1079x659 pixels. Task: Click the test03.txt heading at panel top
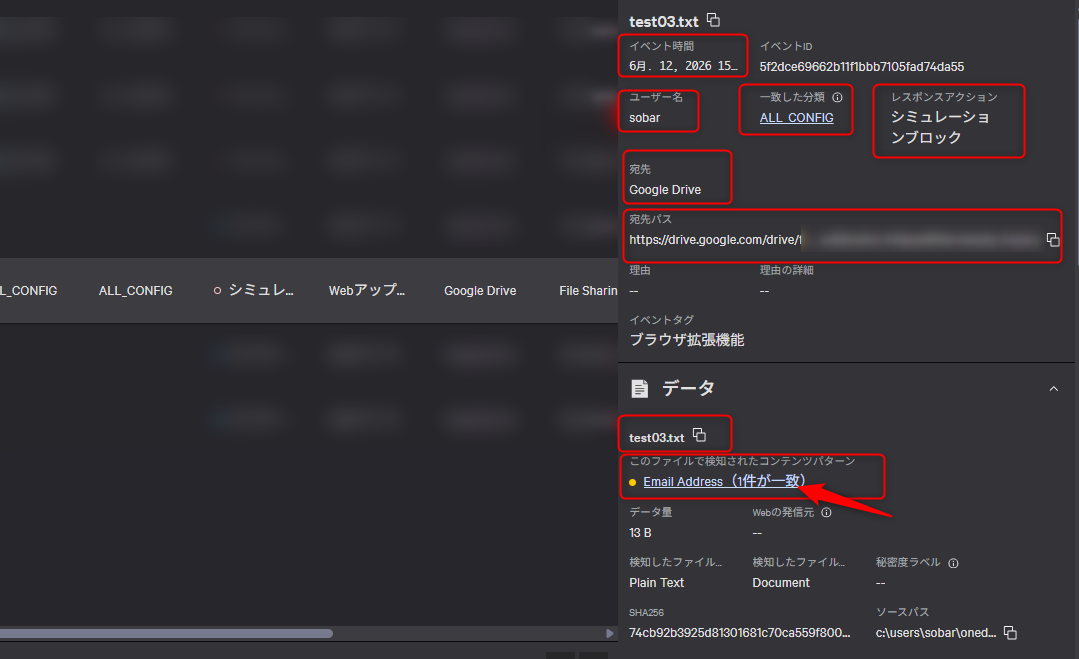[663, 21]
